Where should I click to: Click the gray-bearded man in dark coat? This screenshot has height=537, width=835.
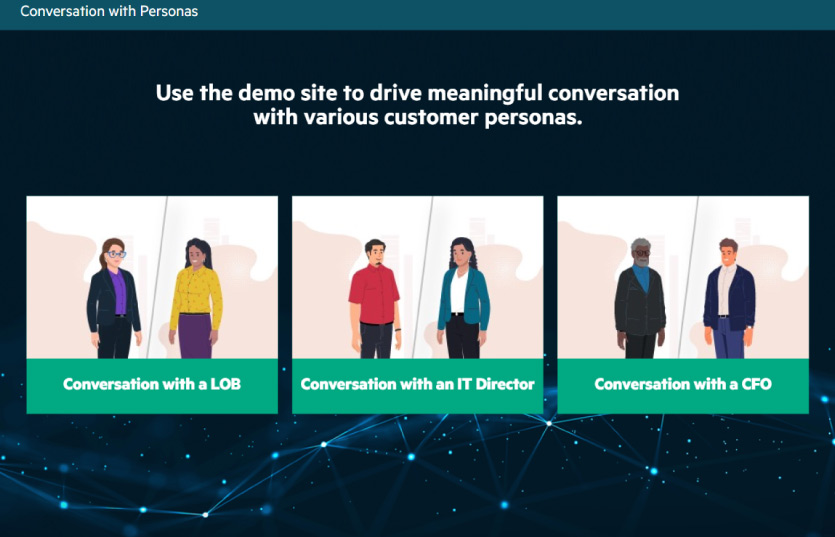[639, 297]
